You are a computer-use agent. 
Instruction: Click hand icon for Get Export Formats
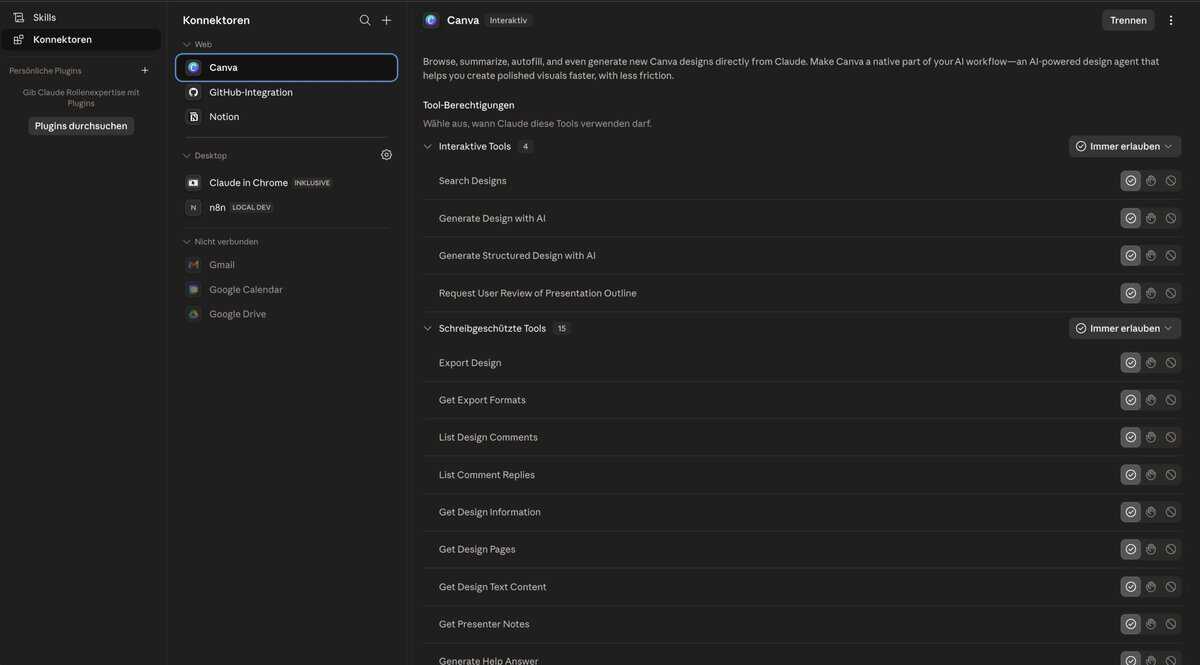(1151, 400)
